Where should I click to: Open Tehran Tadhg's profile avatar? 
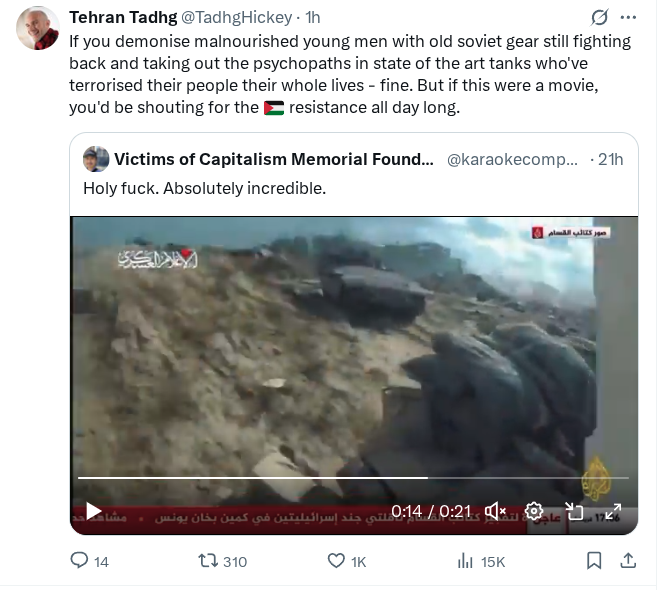(x=38, y=28)
